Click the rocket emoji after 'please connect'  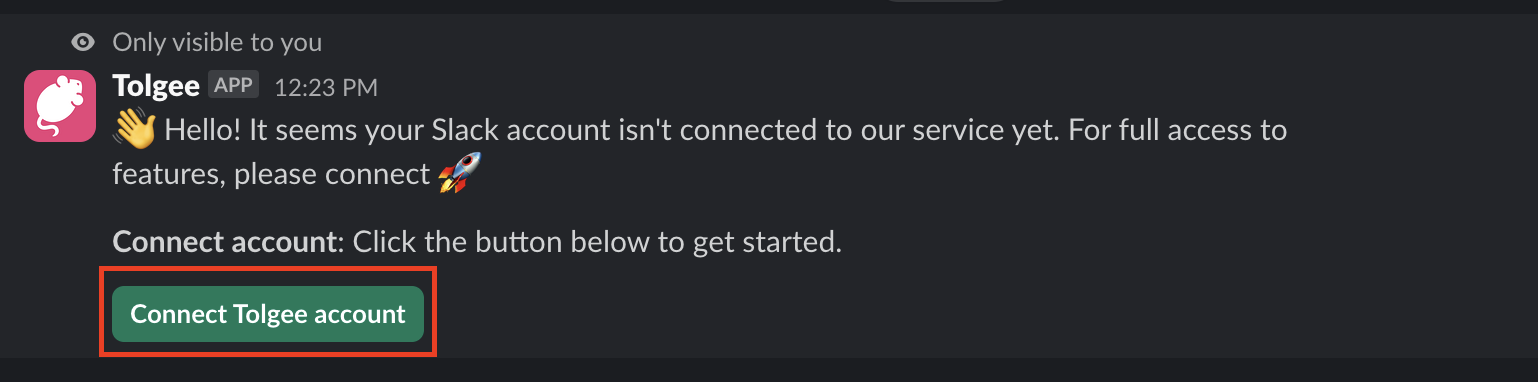(460, 174)
